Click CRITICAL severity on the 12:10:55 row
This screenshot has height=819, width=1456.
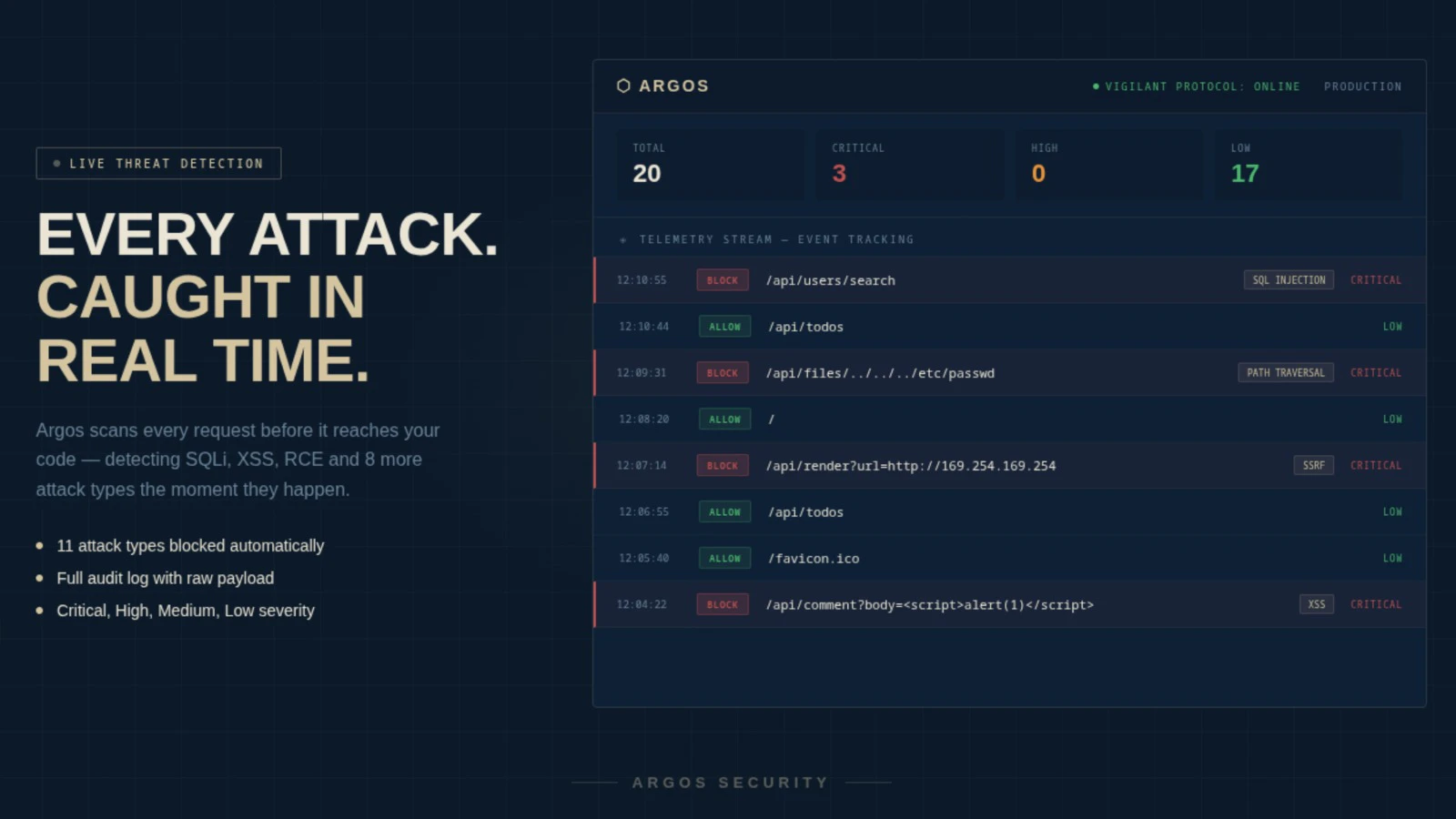tap(1376, 280)
